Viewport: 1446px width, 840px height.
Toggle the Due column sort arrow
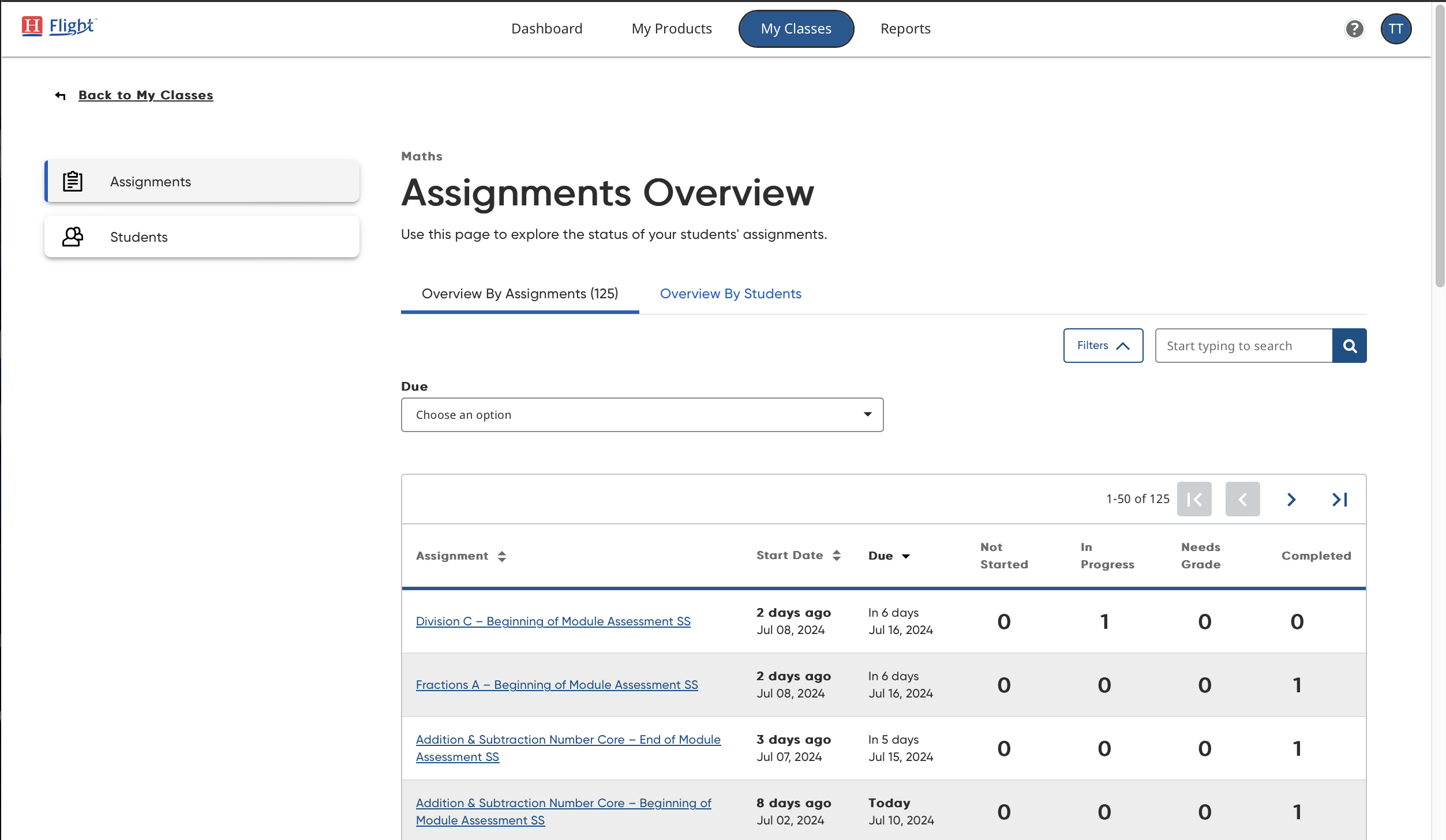pyautogui.click(x=905, y=556)
